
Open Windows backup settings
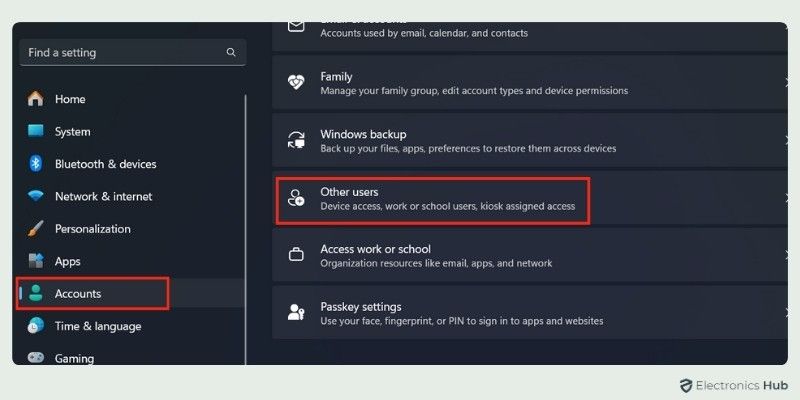[x=530, y=140]
